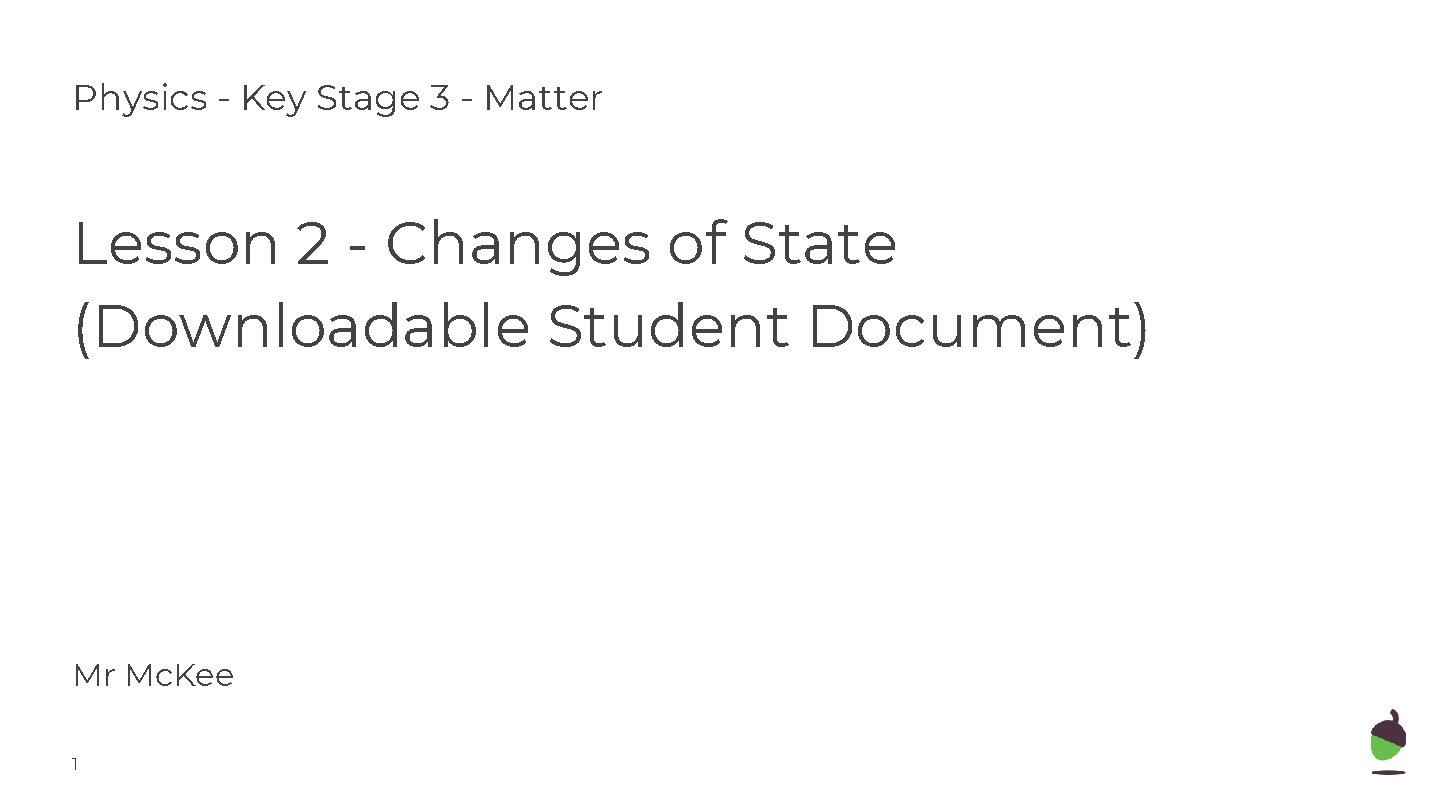Click the acorn logo in the corner
The width and height of the screenshot is (1440, 810).
pos(1388,741)
